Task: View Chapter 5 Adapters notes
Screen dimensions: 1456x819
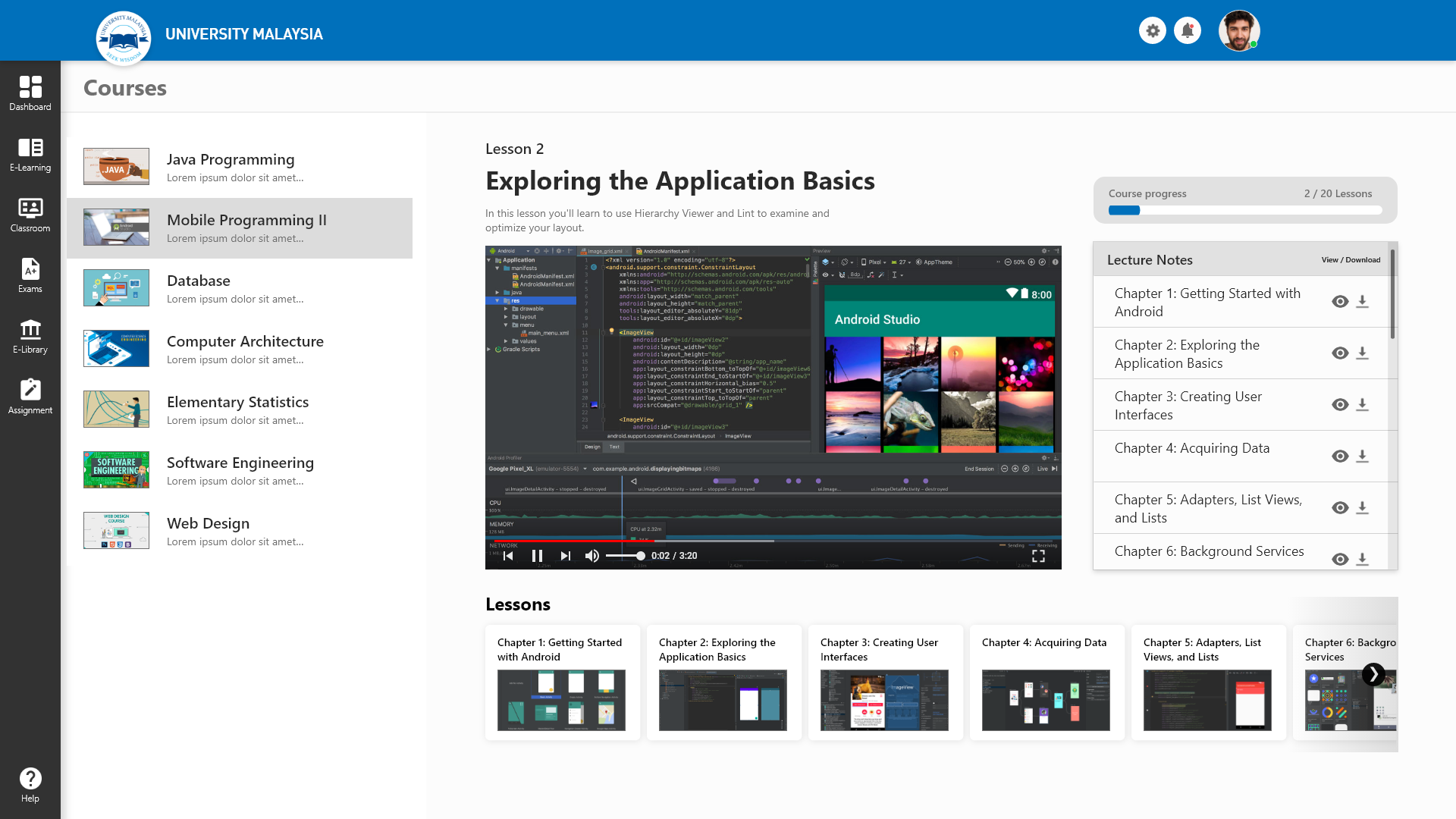Action: coord(1340,508)
